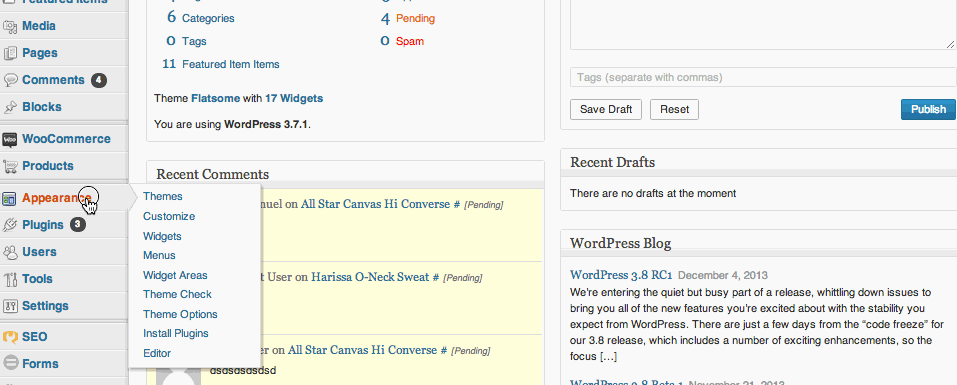The height and width of the screenshot is (385, 957).
Task: Open Media in the sidebar
Action: click(x=39, y=26)
